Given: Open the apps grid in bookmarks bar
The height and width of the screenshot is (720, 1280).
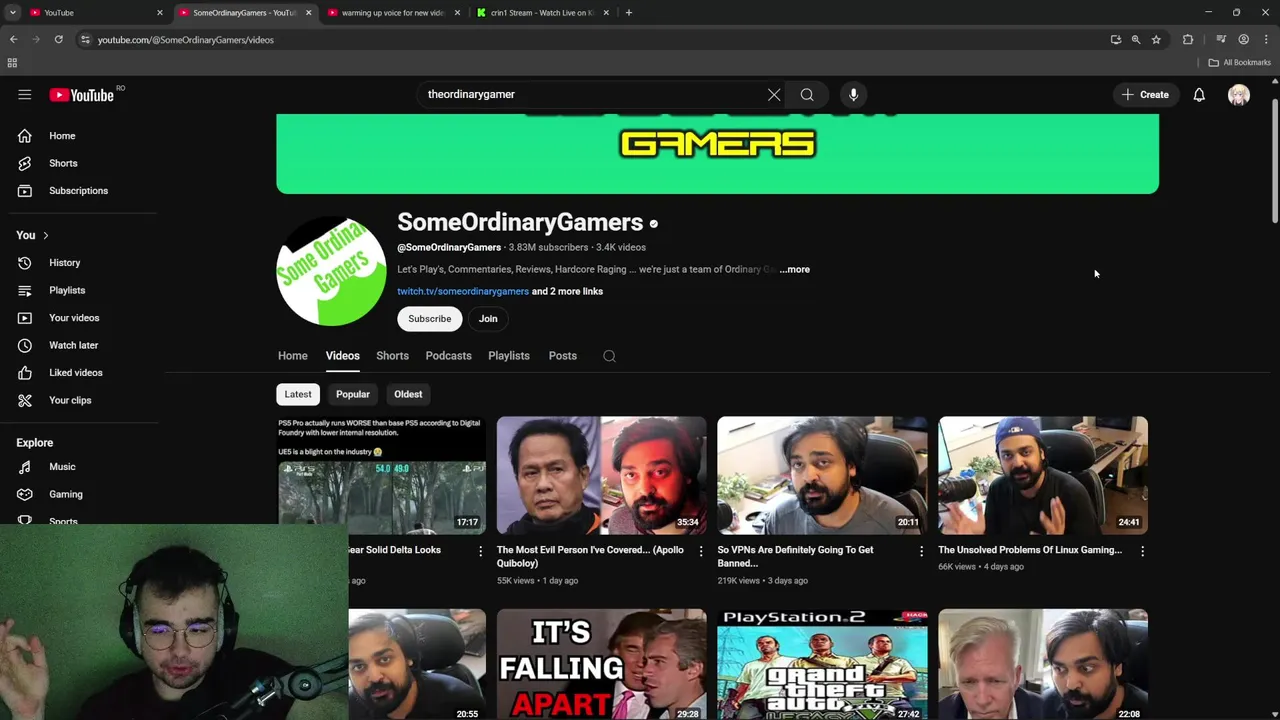Looking at the screenshot, I should point(12,63).
